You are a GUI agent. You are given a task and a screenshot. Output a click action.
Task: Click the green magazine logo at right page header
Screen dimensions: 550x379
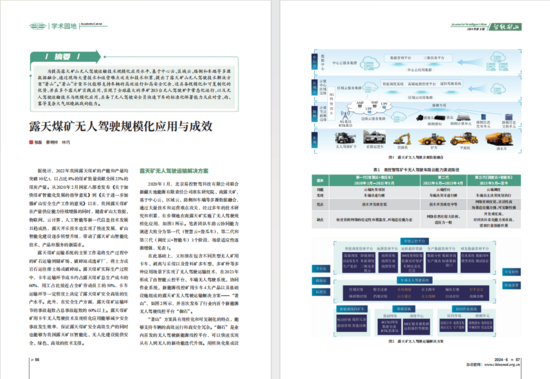tap(505, 27)
